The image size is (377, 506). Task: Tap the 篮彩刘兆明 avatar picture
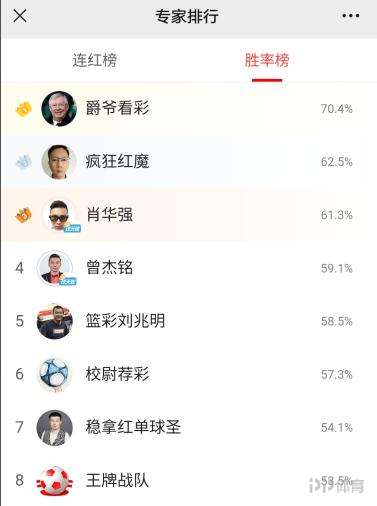[x=54, y=321]
